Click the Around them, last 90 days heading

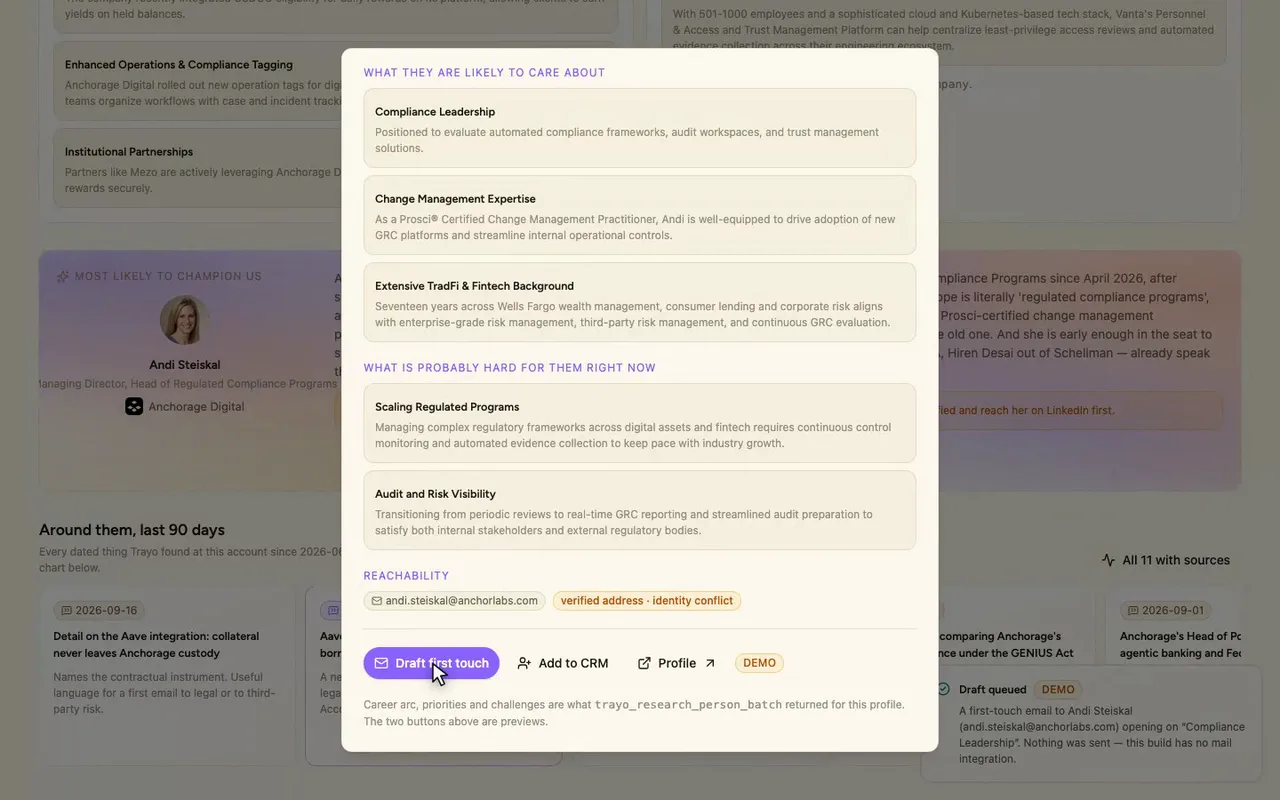pos(132,530)
